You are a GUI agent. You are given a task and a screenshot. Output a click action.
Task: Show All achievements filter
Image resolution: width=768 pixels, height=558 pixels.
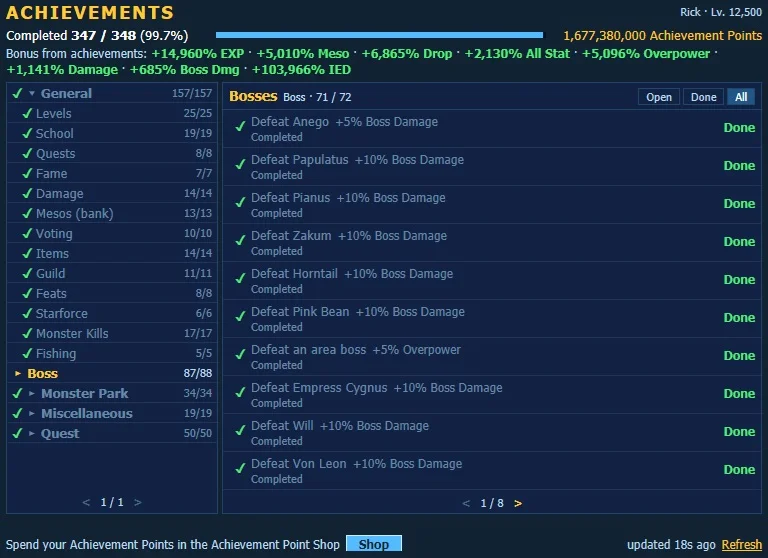point(741,97)
